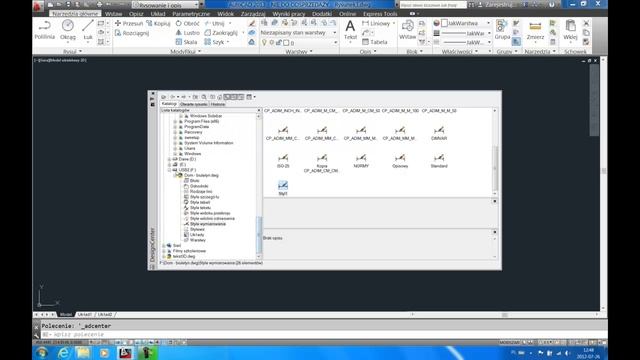Click the help search input field
The image size is (640, 360).
[x=433, y=5]
